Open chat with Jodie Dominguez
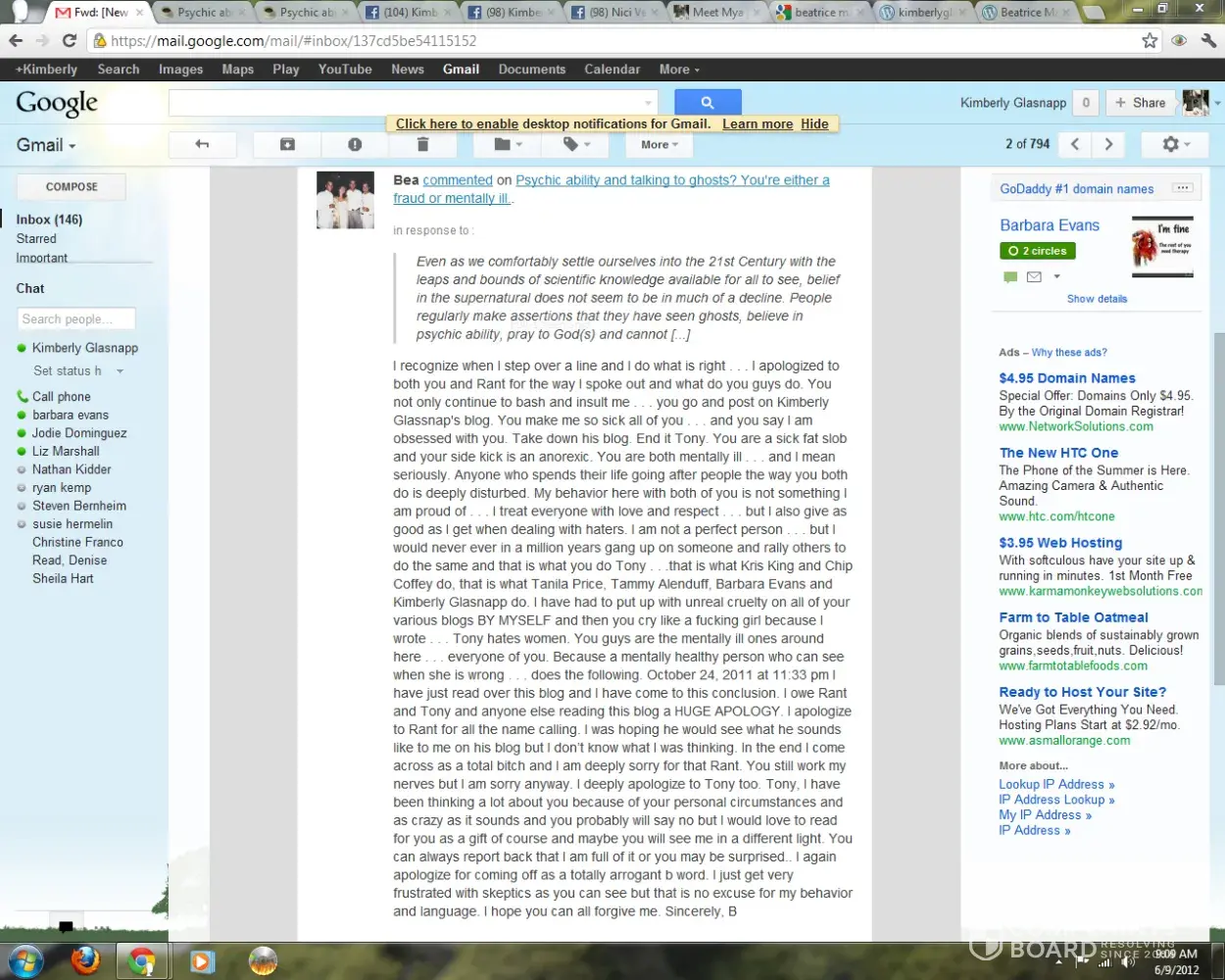 pos(79,432)
